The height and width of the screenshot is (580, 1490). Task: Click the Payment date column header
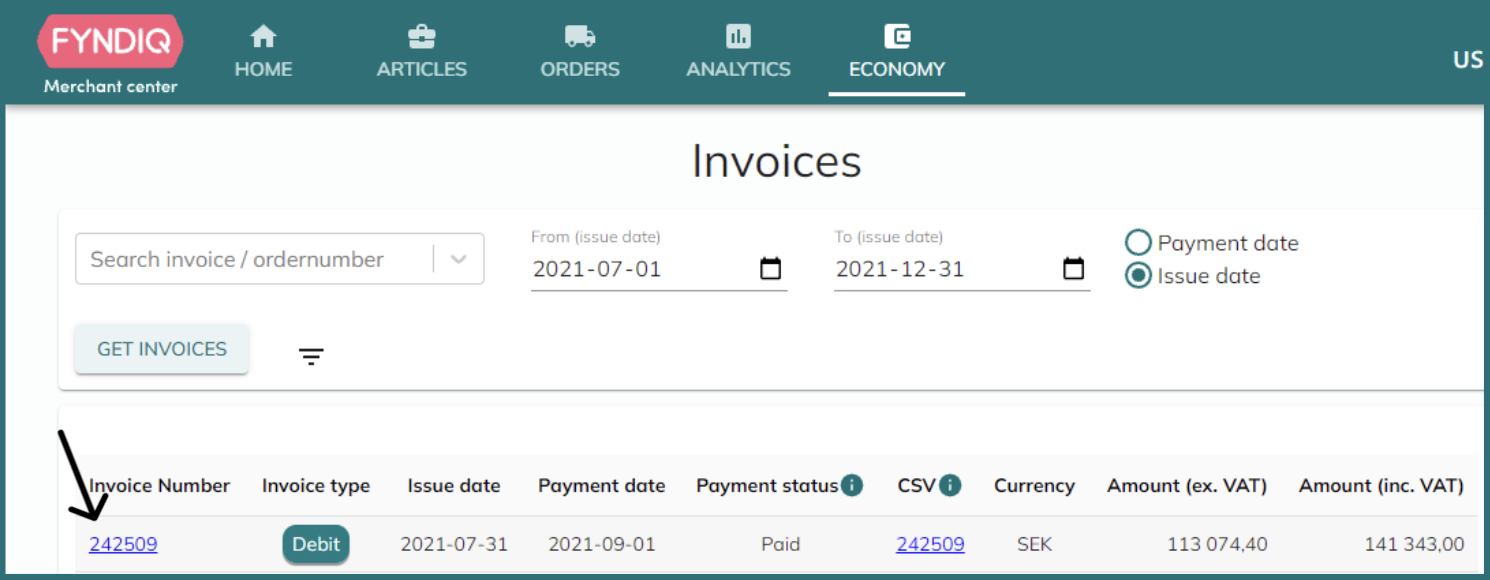pyautogui.click(x=602, y=486)
